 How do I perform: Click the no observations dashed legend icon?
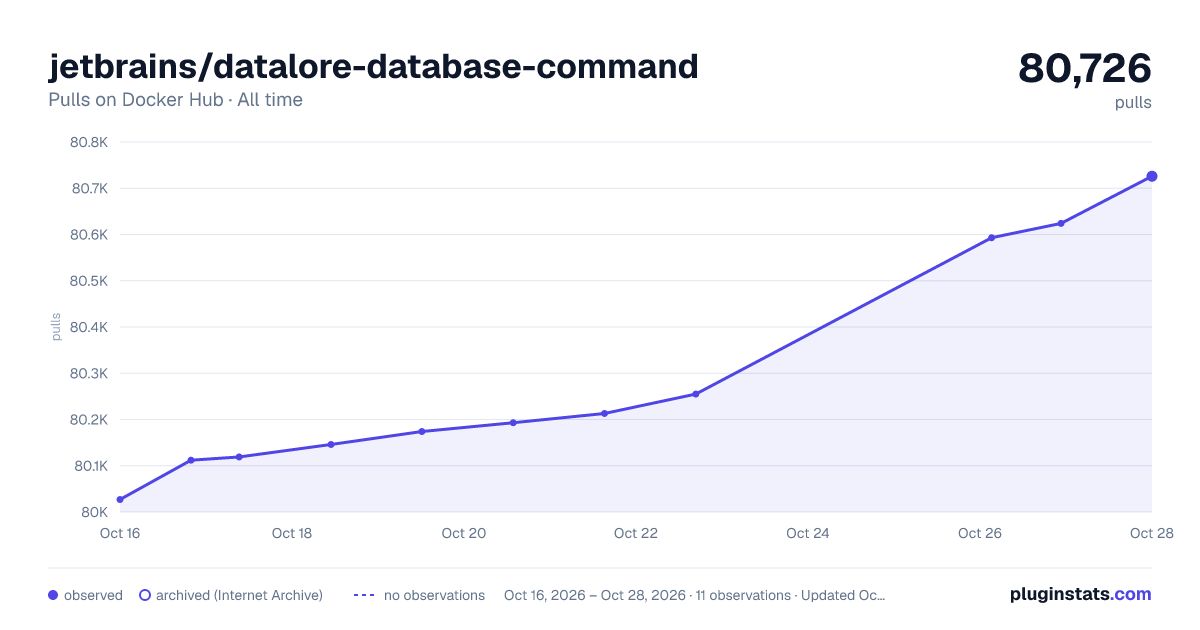point(365,595)
